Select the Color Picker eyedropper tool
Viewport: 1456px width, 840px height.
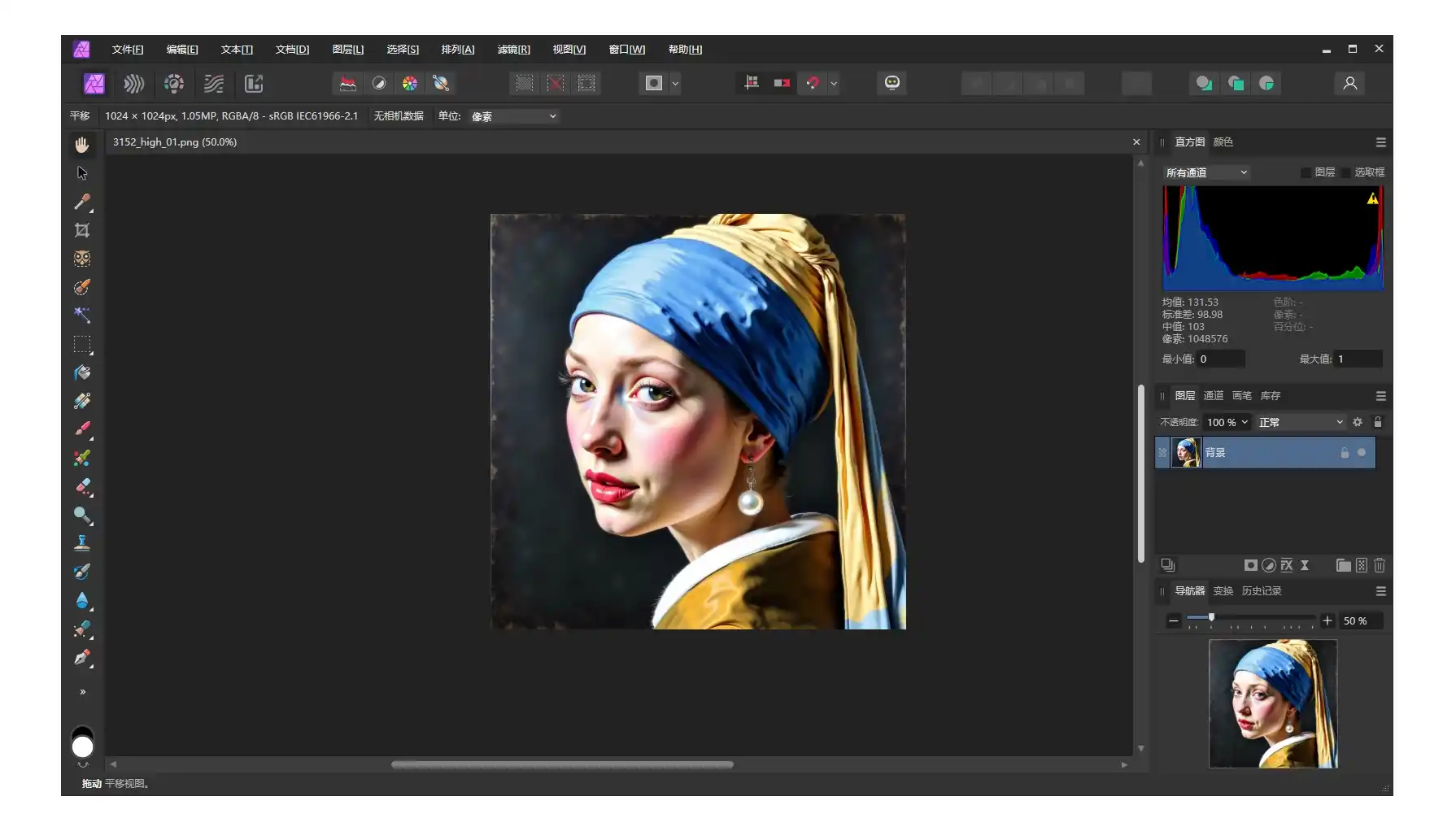82,202
